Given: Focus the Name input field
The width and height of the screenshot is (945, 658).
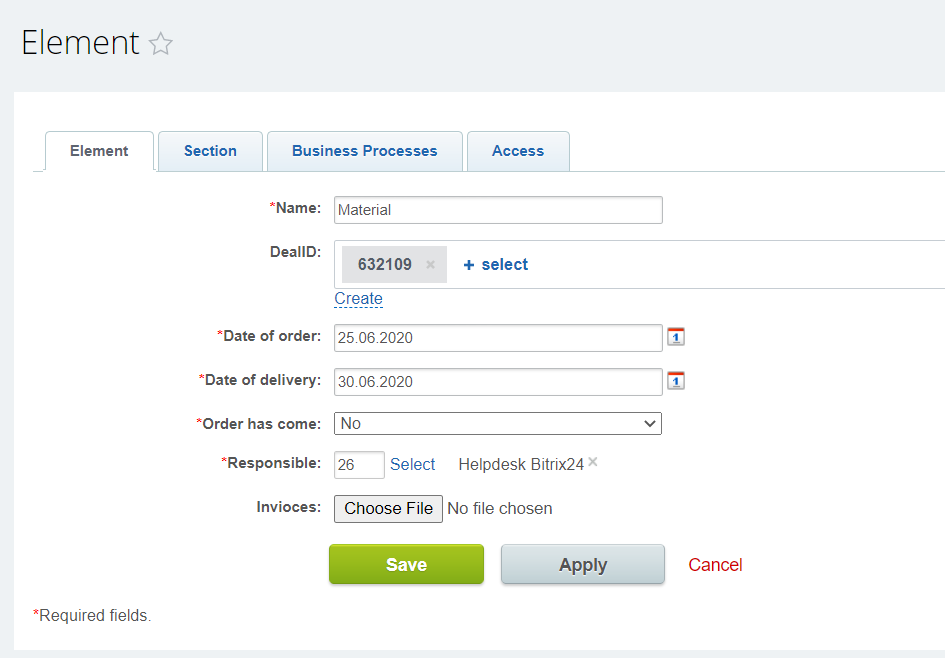Looking at the screenshot, I should pyautogui.click(x=498, y=210).
